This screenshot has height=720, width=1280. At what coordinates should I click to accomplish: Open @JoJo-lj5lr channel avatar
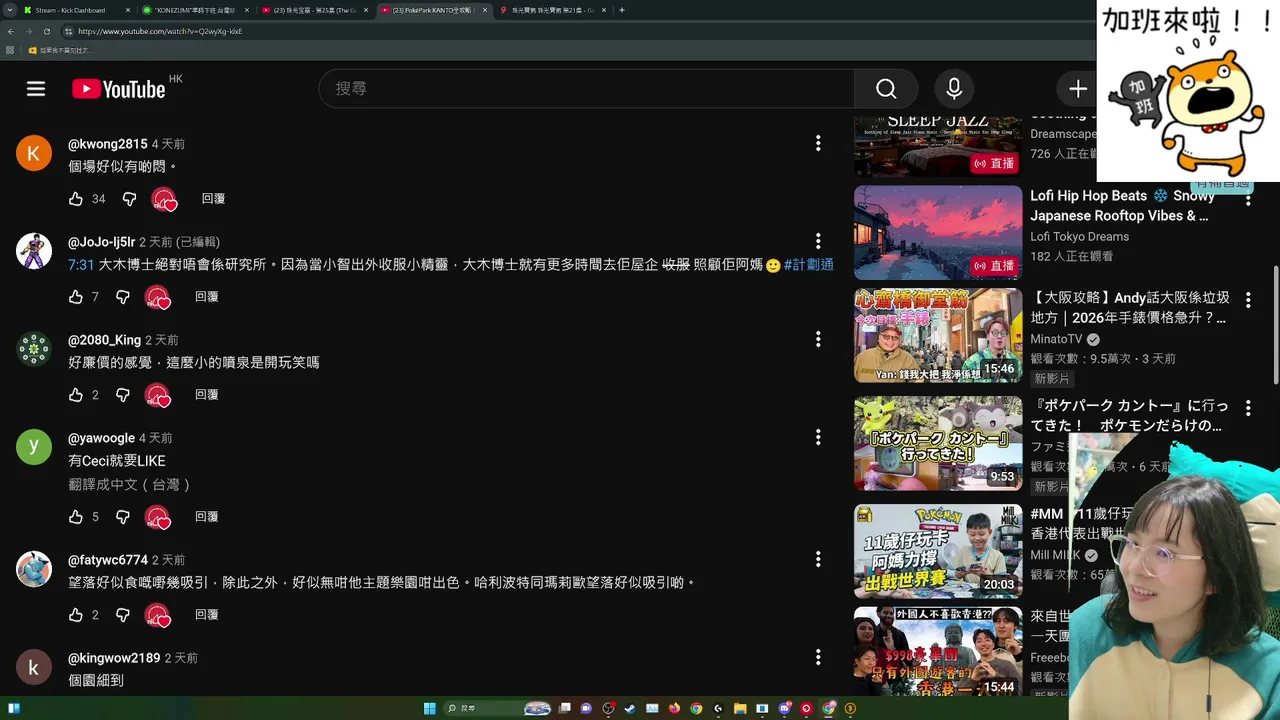click(34, 251)
